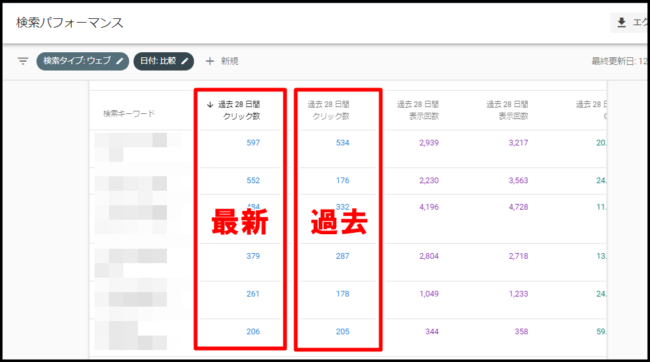The width and height of the screenshot is (650, 362).
Task: Open the blurred keyword in the 379 row
Action: click(x=131, y=263)
